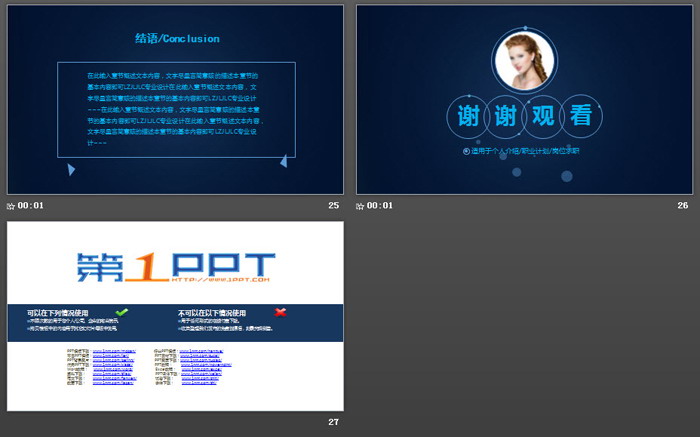Select the slide 25 Conclusion thumbnail
Screen dimensions: 700x437
coord(175,100)
